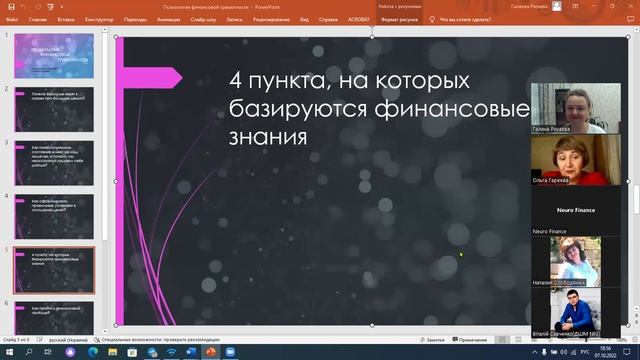This screenshot has height=360, width=640.
Task: Click the lightbulb Tell Me icon
Action: (x=432, y=19)
